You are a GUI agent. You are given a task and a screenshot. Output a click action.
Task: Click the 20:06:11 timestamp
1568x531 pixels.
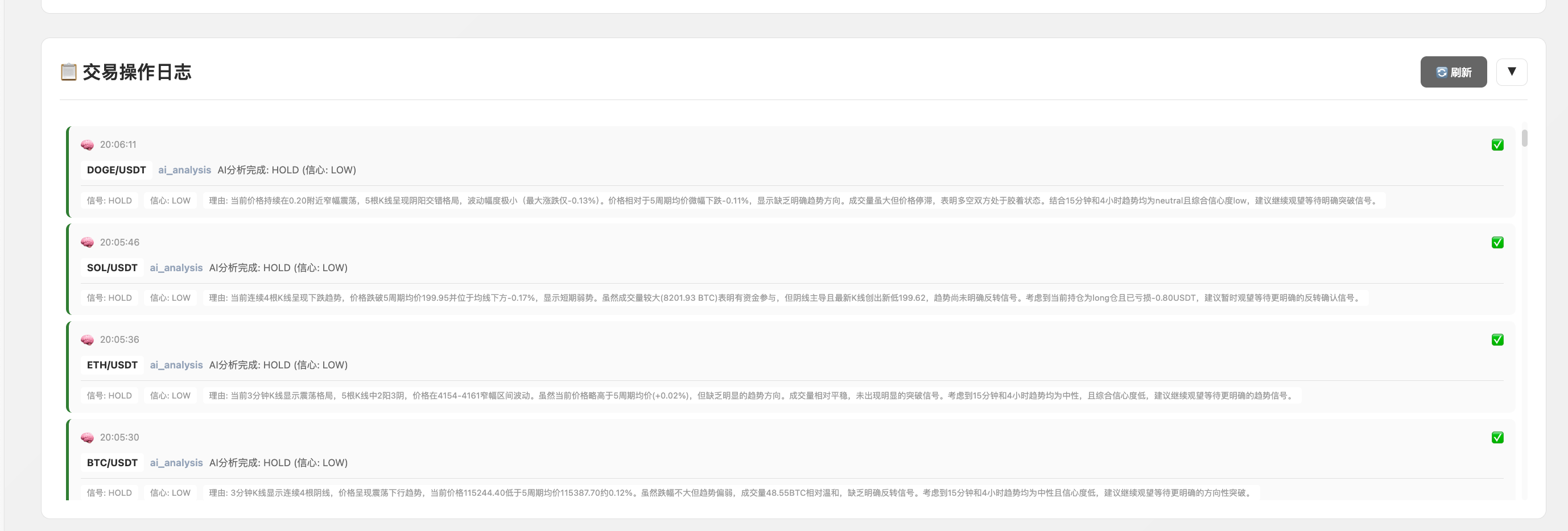118,145
